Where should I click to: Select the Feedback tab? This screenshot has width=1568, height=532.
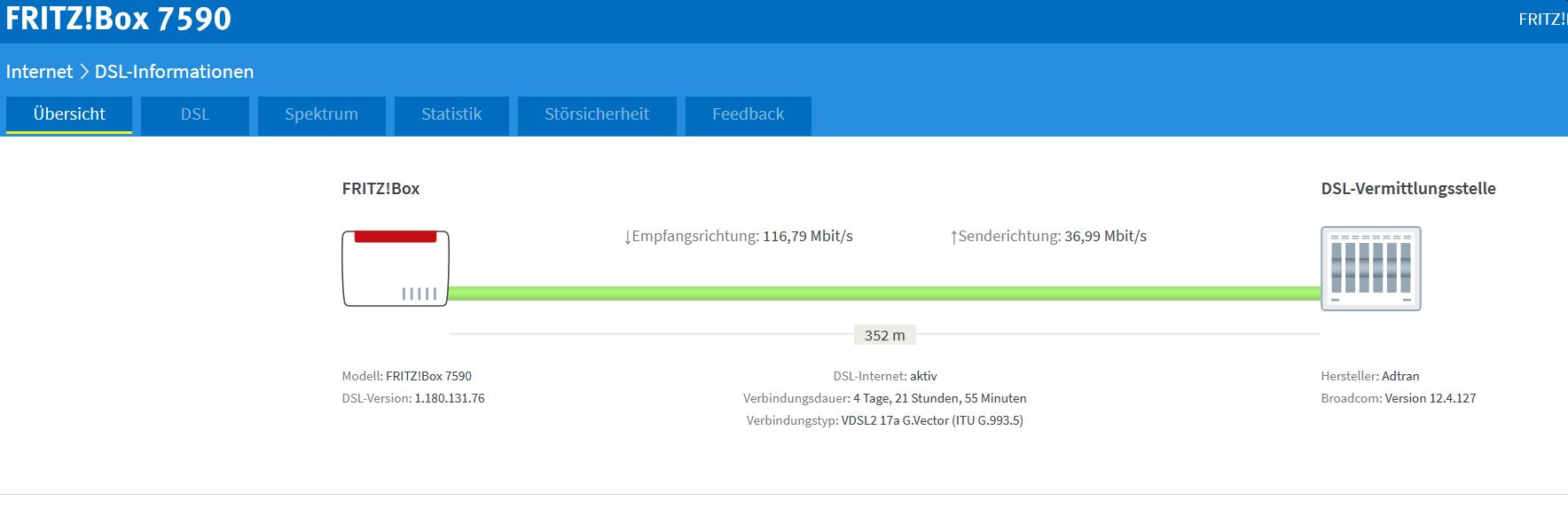point(749,114)
